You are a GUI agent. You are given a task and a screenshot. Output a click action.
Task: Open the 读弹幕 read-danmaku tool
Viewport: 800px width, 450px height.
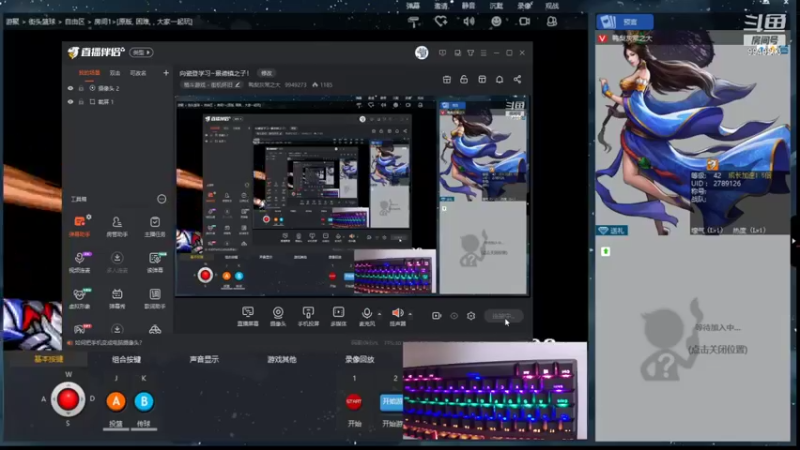coord(155,262)
